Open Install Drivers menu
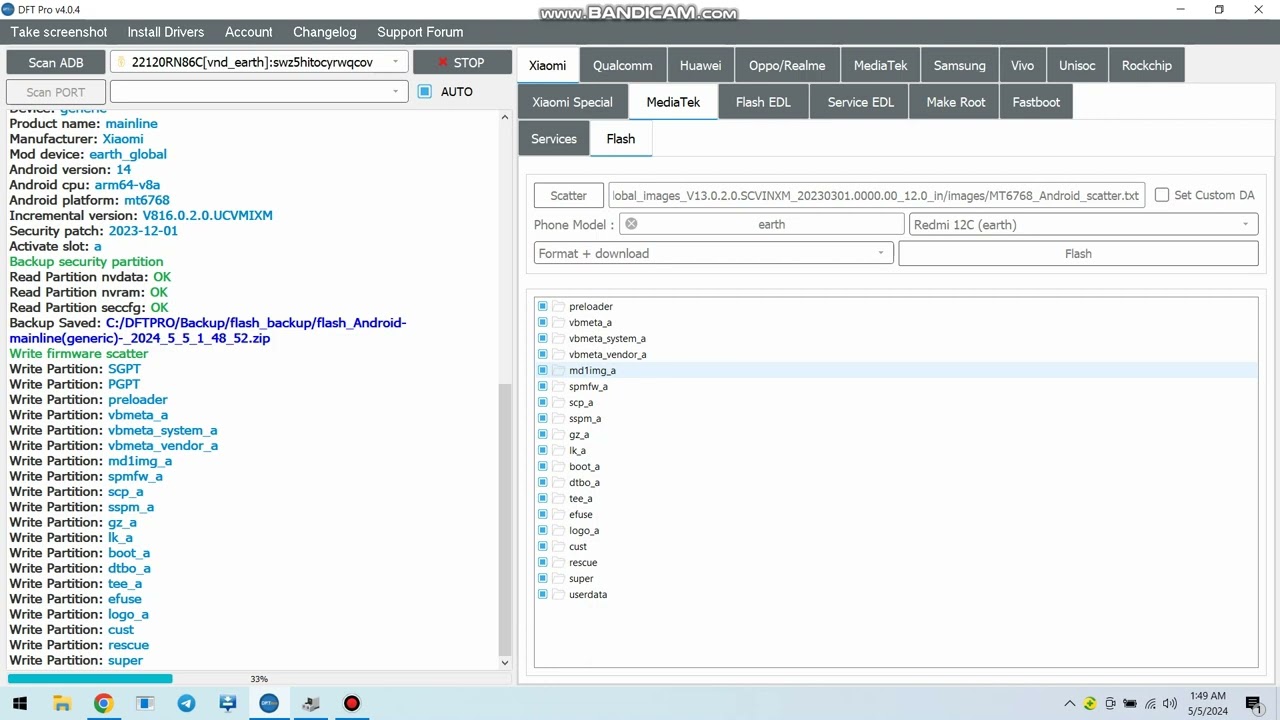This screenshot has width=1280, height=720. 165,32
